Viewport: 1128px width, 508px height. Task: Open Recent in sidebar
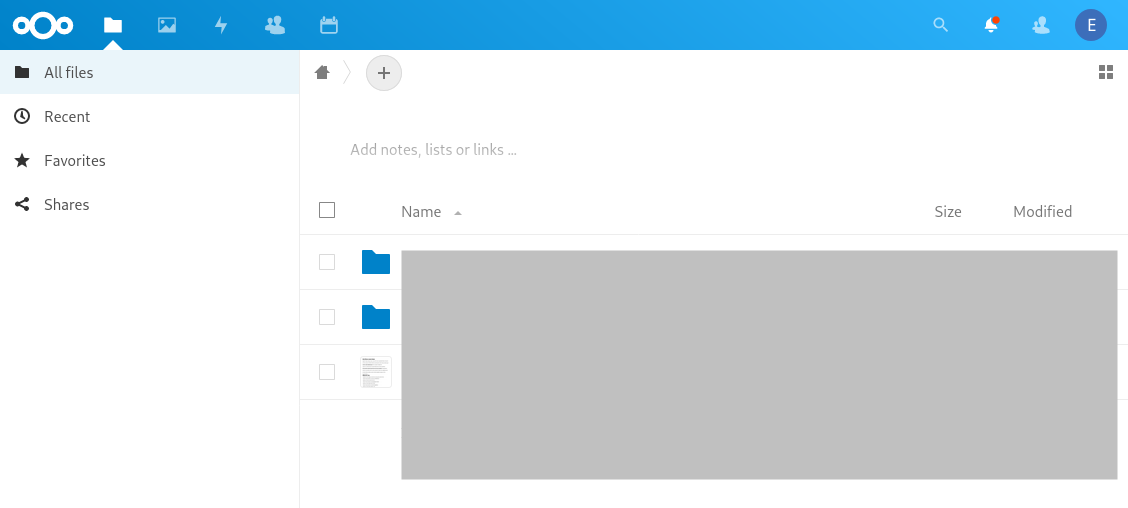point(150,117)
